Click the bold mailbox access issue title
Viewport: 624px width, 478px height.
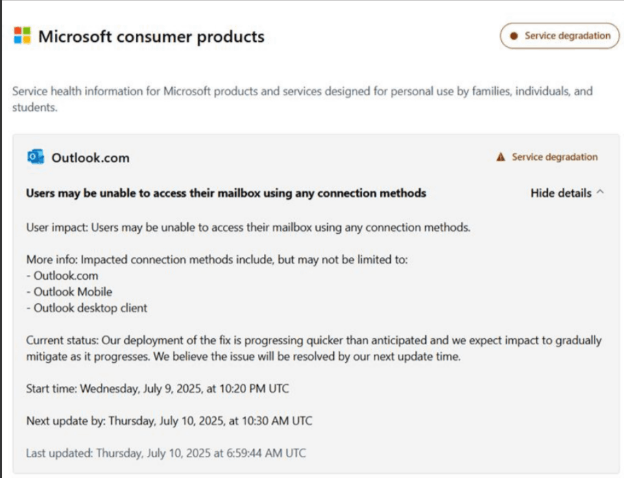coord(226,192)
